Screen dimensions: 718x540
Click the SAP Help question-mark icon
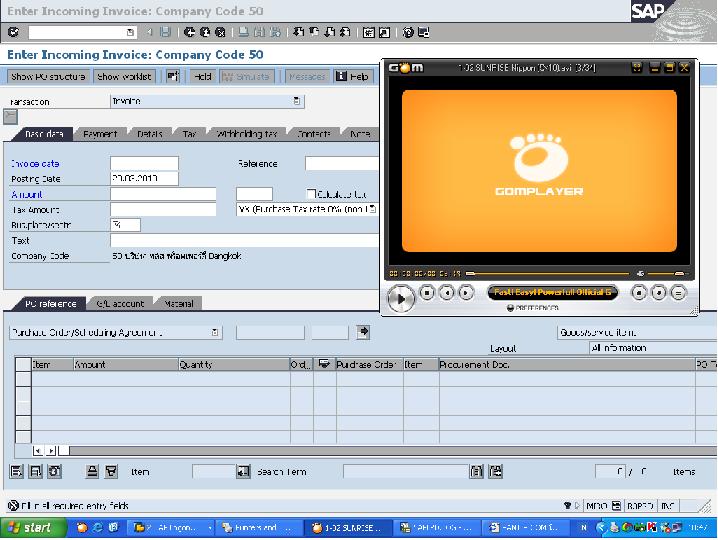coord(408,32)
